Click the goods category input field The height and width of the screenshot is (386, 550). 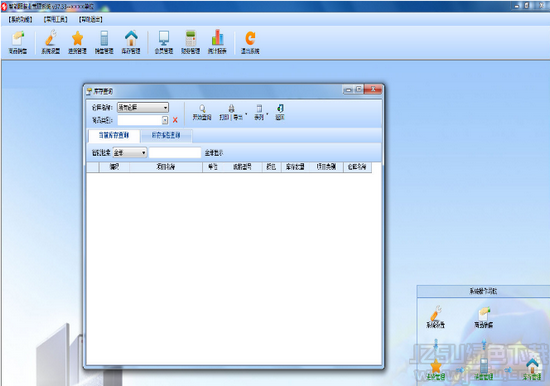click(140, 120)
